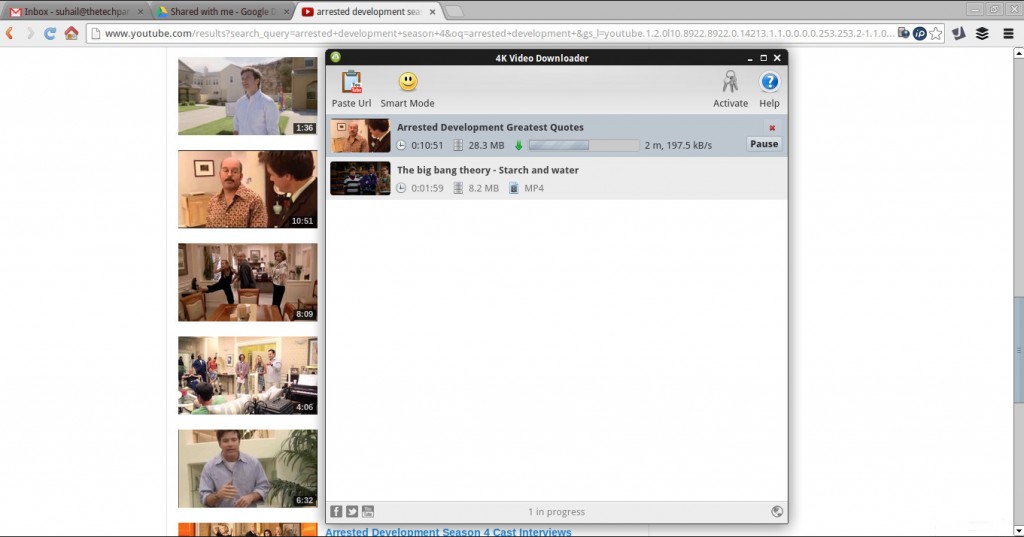Open Activate keys icon
Image resolution: width=1024 pixels, height=537 pixels.
tap(730, 82)
